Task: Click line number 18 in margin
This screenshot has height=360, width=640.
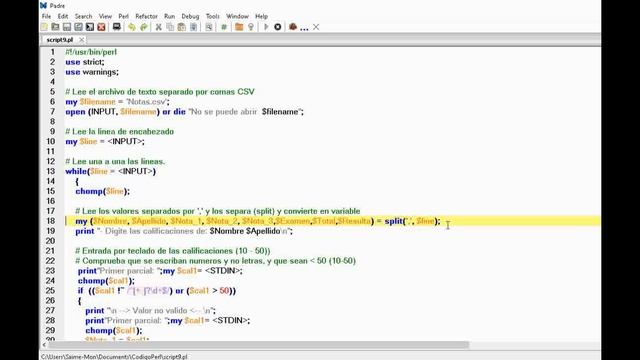Action: click(50, 221)
